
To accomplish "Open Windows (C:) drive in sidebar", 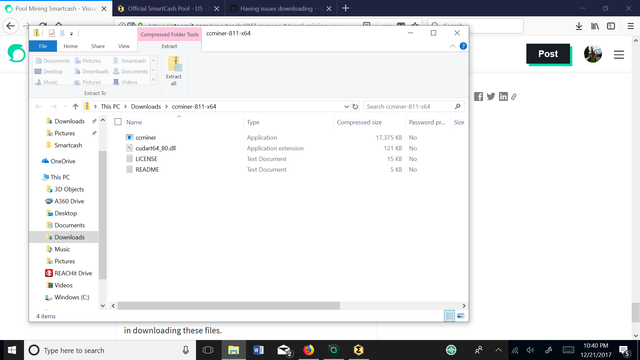I will (72, 297).
